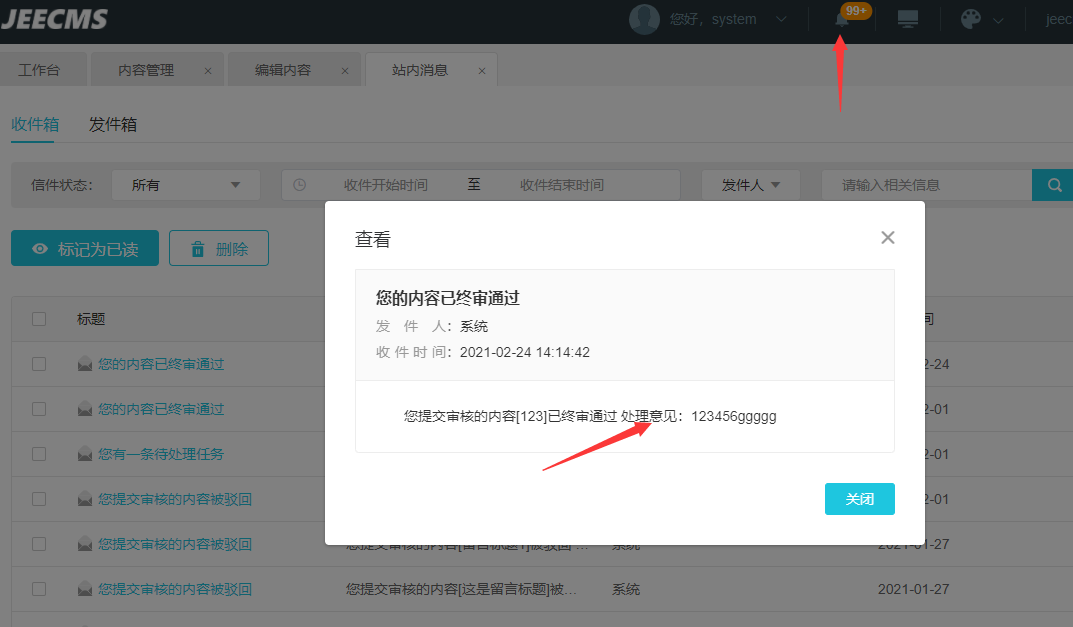Check the box for first 被驳回 row
Viewport: 1073px width, 627px height.
[x=39, y=499]
